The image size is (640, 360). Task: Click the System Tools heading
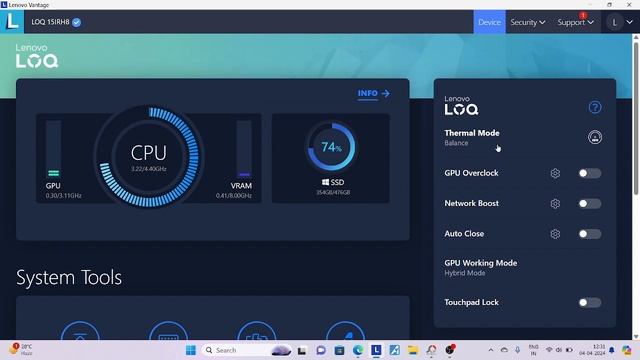69,278
